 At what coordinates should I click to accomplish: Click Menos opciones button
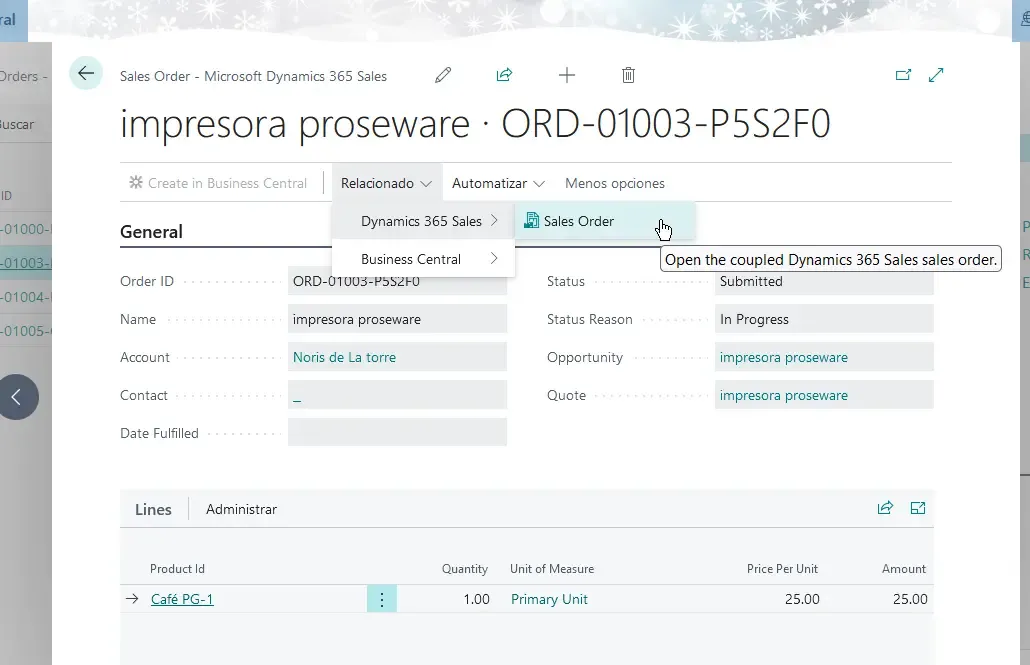(614, 183)
